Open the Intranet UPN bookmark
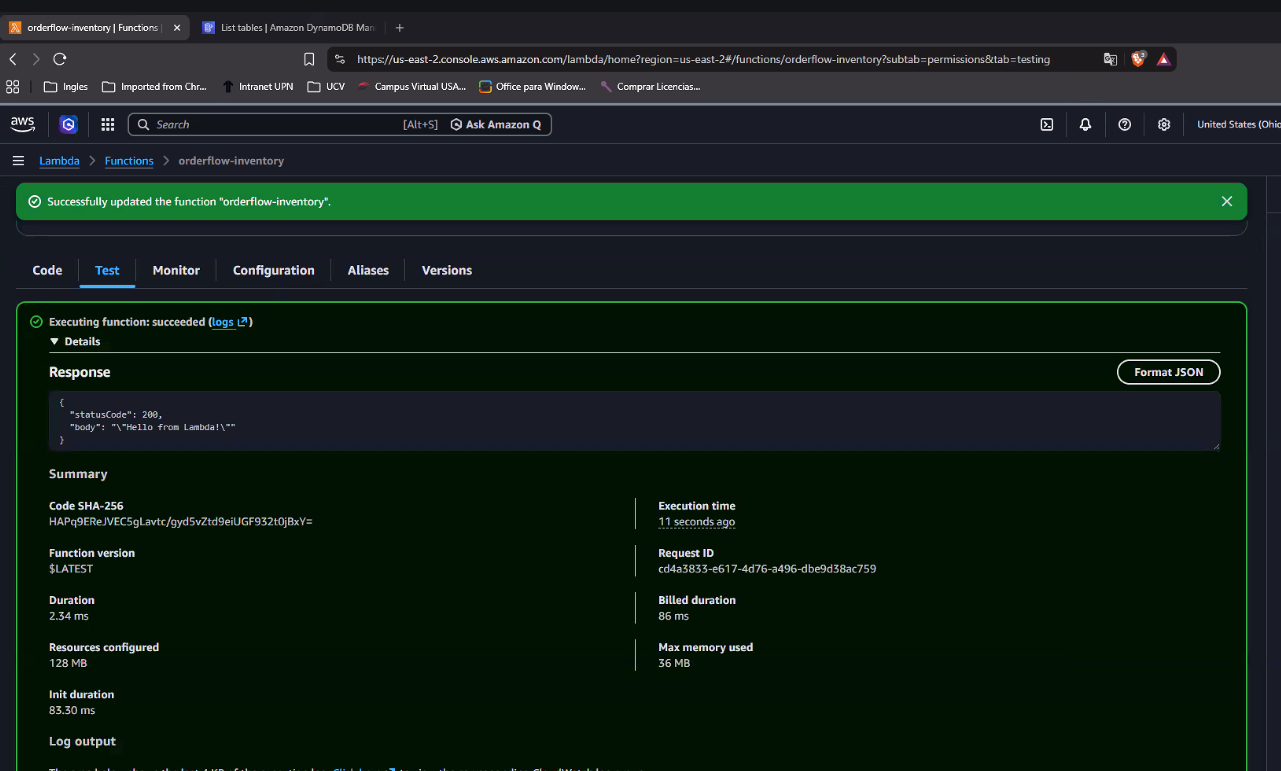1281x771 pixels. tap(257, 87)
